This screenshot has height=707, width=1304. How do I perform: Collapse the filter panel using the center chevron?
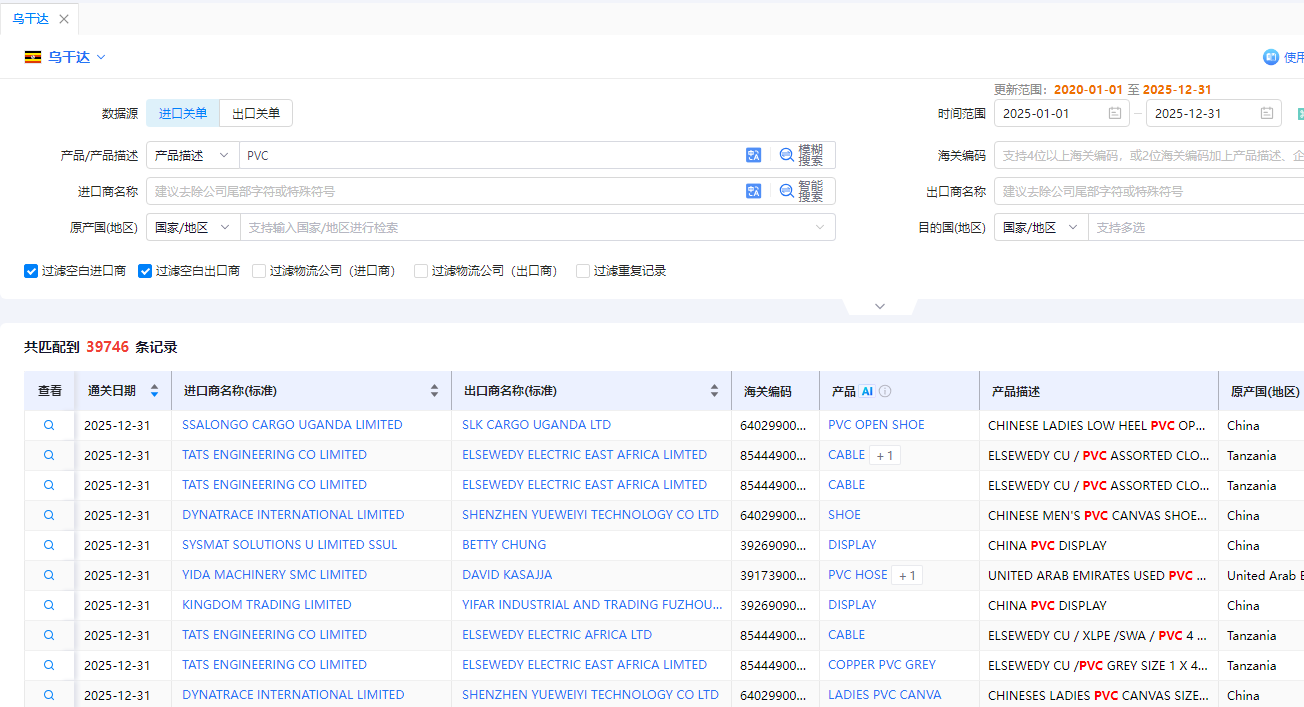pyautogui.click(x=879, y=306)
